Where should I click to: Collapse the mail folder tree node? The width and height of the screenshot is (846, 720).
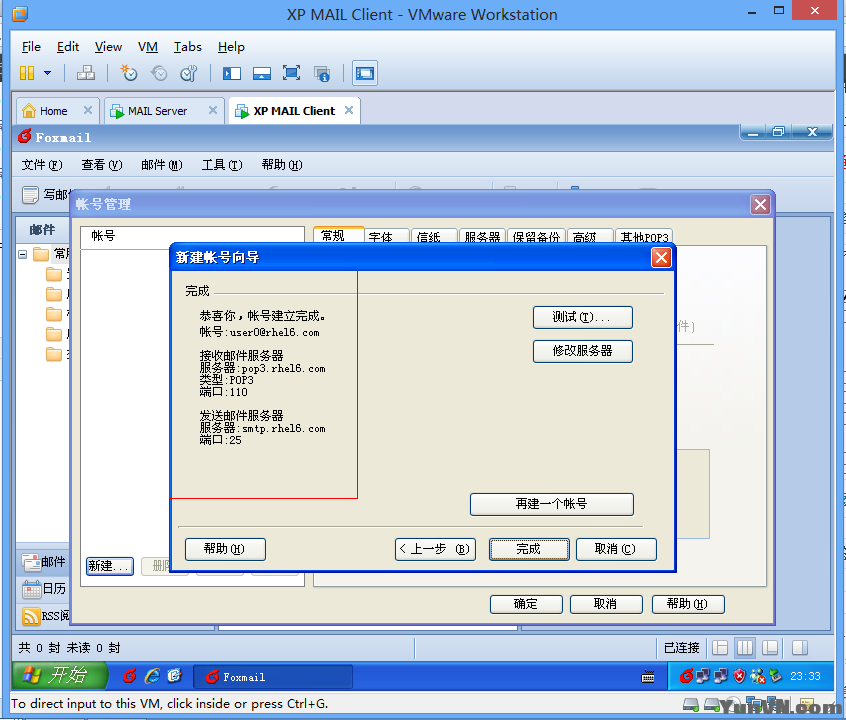[x=23, y=254]
